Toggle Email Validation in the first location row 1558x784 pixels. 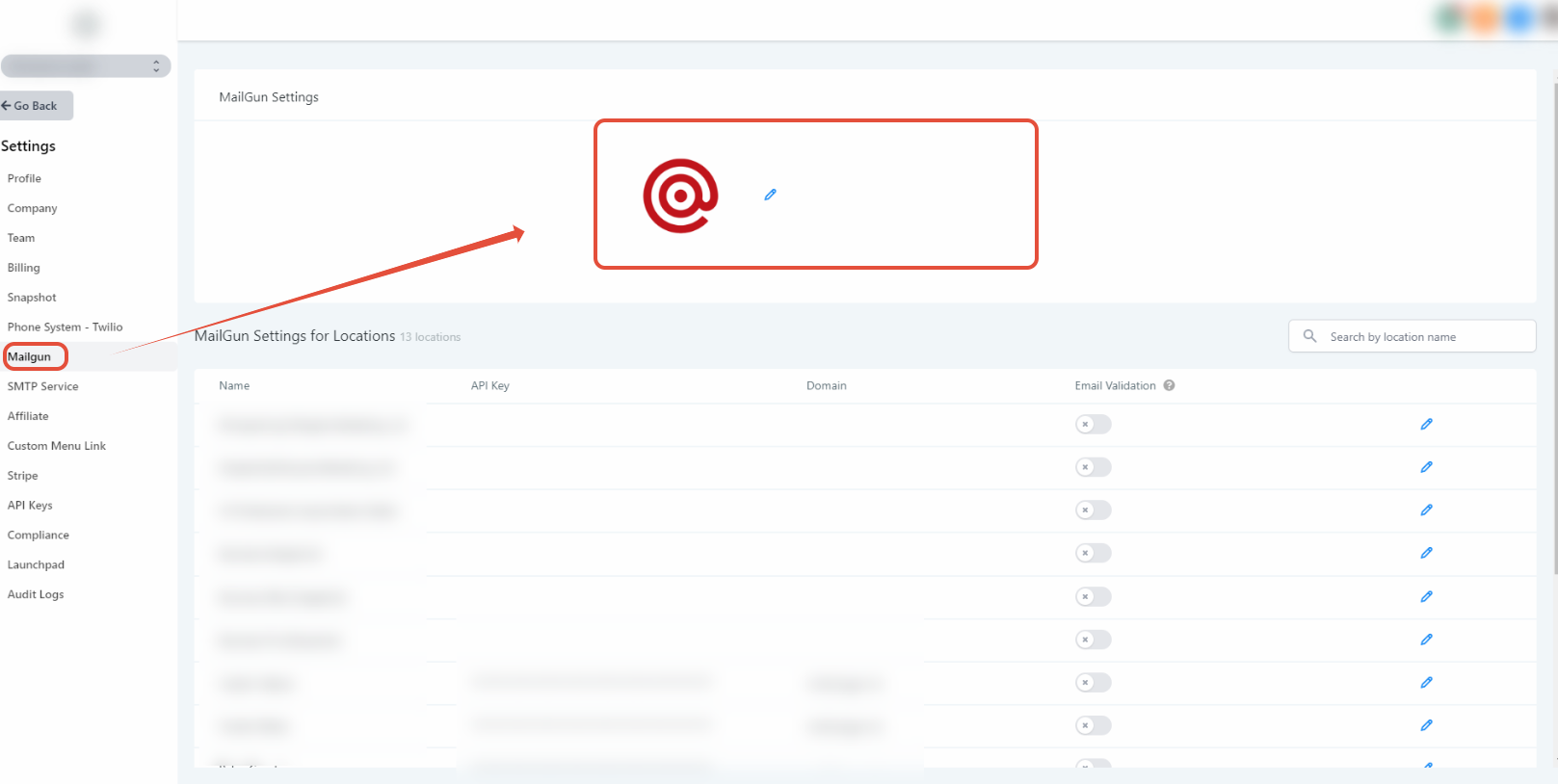(1094, 424)
